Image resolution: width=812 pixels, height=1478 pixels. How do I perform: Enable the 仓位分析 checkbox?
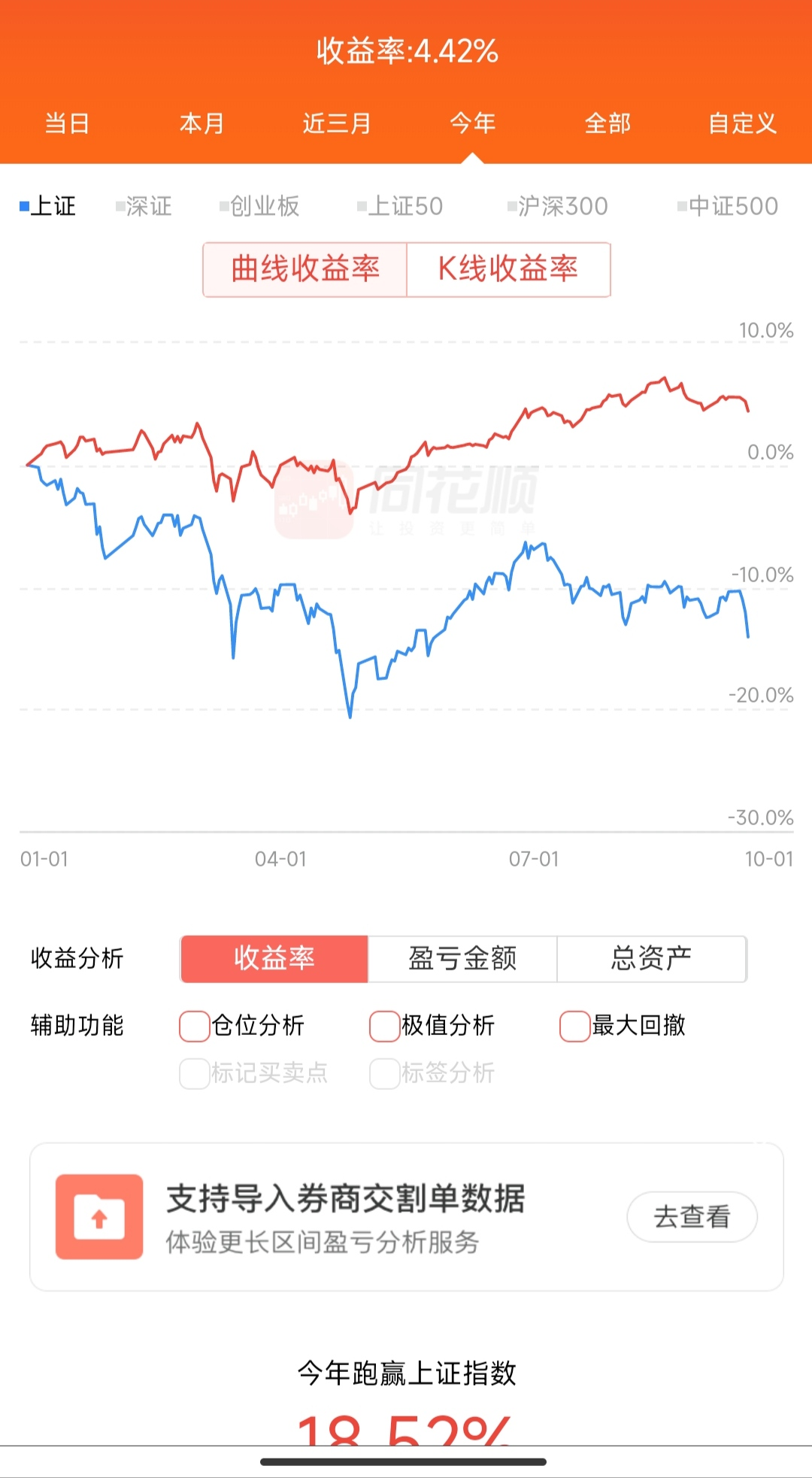tap(195, 1026)
